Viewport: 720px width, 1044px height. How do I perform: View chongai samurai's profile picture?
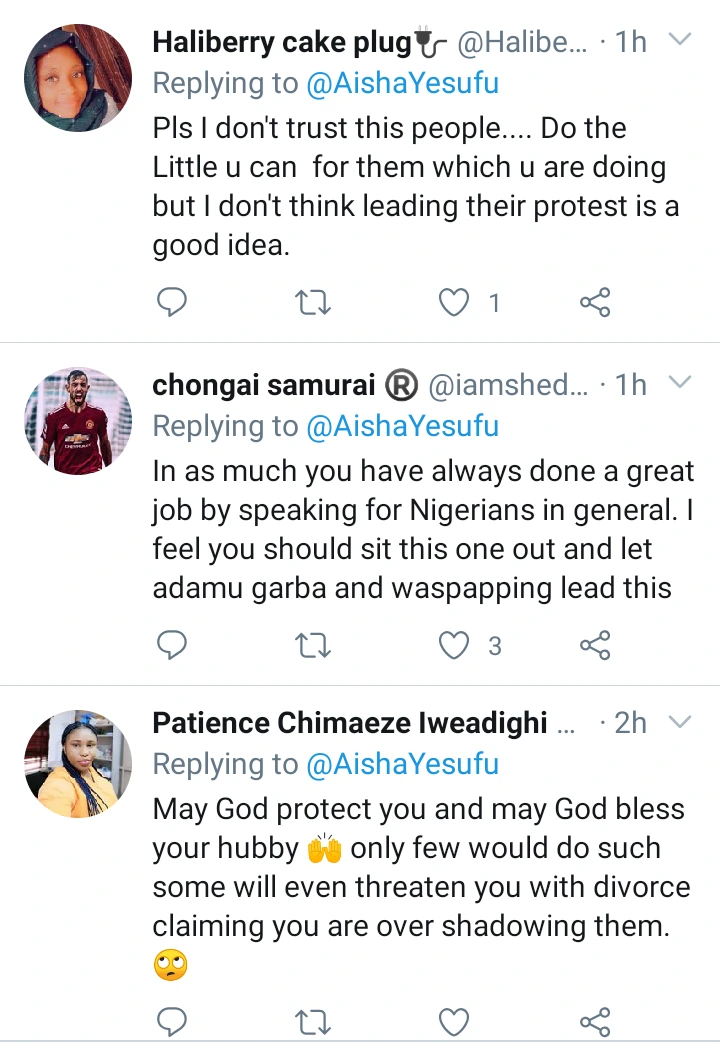point(77,420)
